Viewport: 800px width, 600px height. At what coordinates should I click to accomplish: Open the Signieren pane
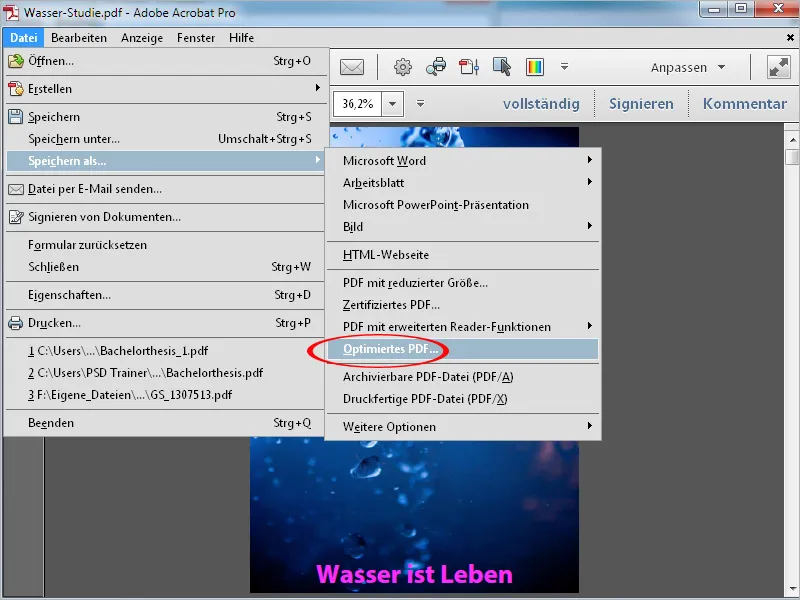641,104
